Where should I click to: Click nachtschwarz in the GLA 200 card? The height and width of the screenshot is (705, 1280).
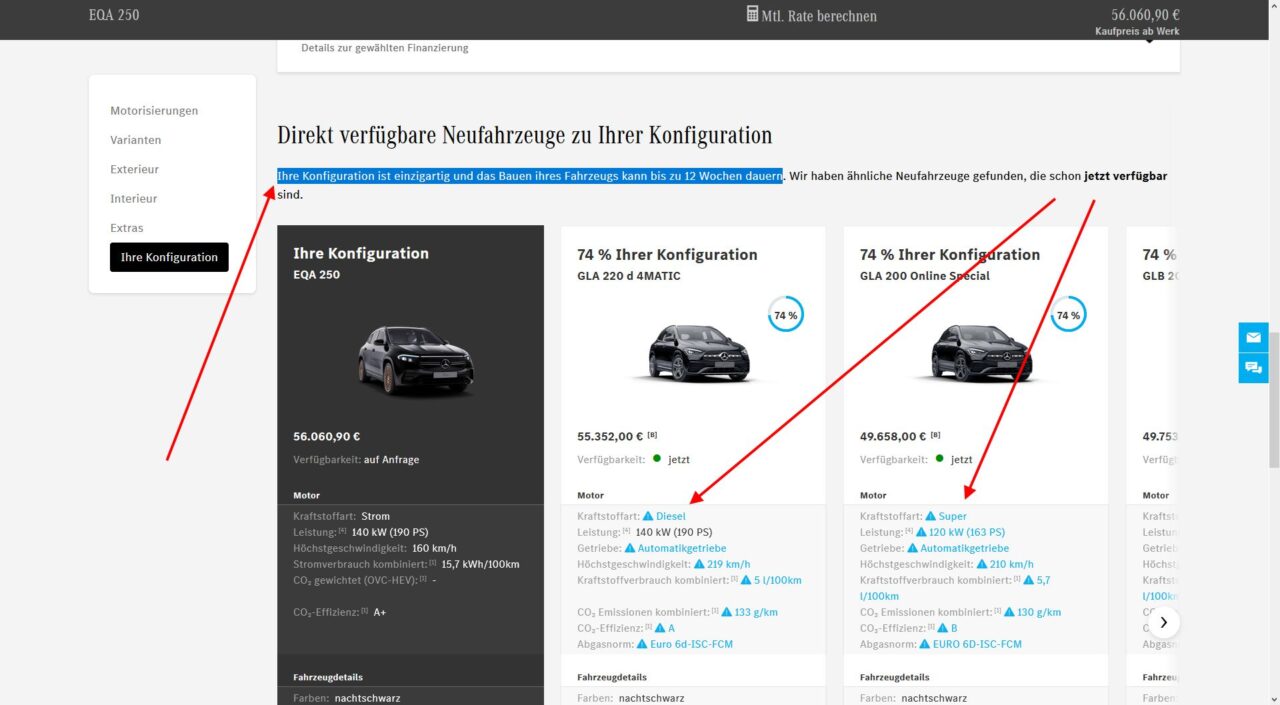click(934, 698)
